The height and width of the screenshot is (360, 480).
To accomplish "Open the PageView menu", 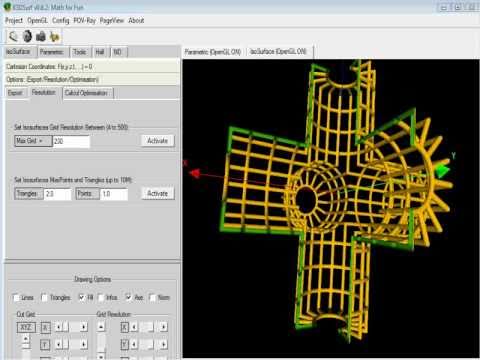I will 112,21.
